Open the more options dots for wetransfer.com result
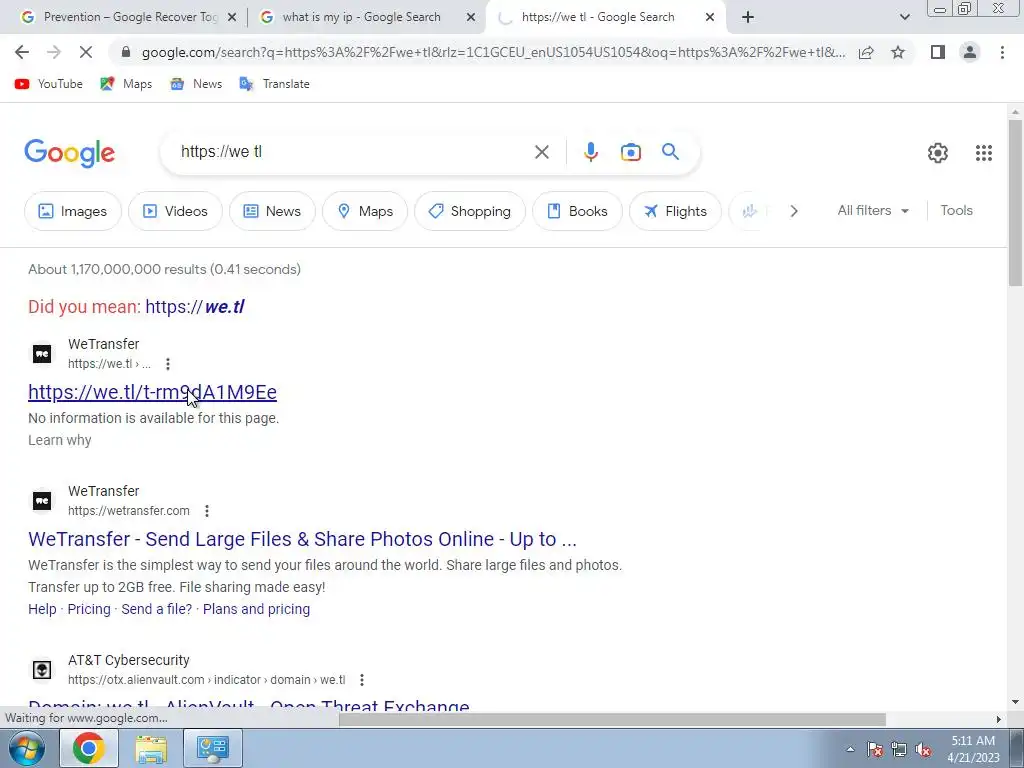 206,511
